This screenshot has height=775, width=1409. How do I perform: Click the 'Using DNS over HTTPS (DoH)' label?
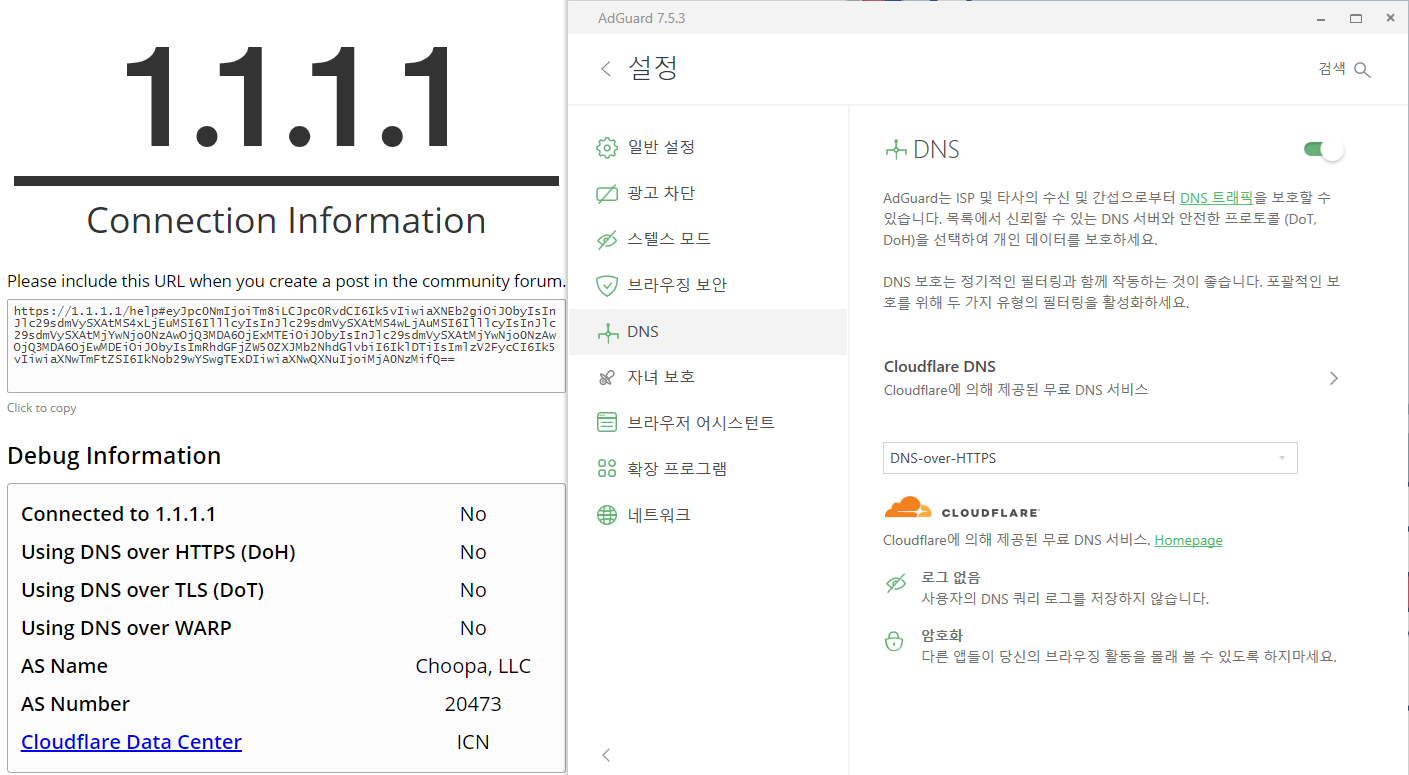click(158, 552)
